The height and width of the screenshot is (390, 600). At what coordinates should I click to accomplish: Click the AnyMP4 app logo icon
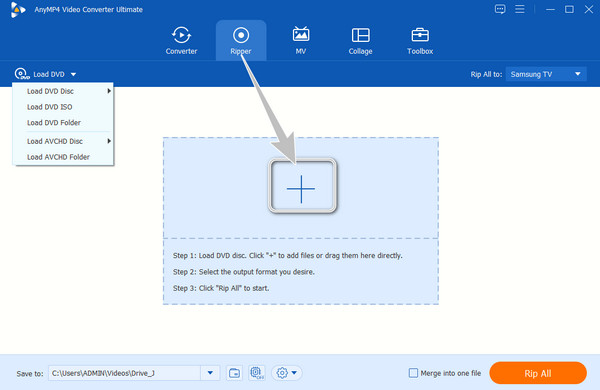click(18, 10)
